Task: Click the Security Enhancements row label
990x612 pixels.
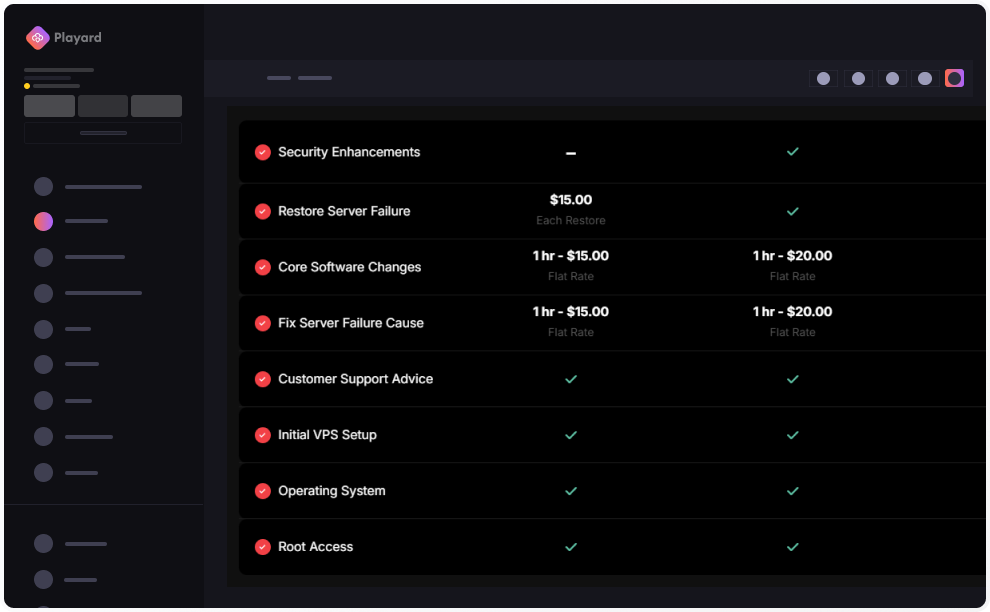Action: (349, 153)
